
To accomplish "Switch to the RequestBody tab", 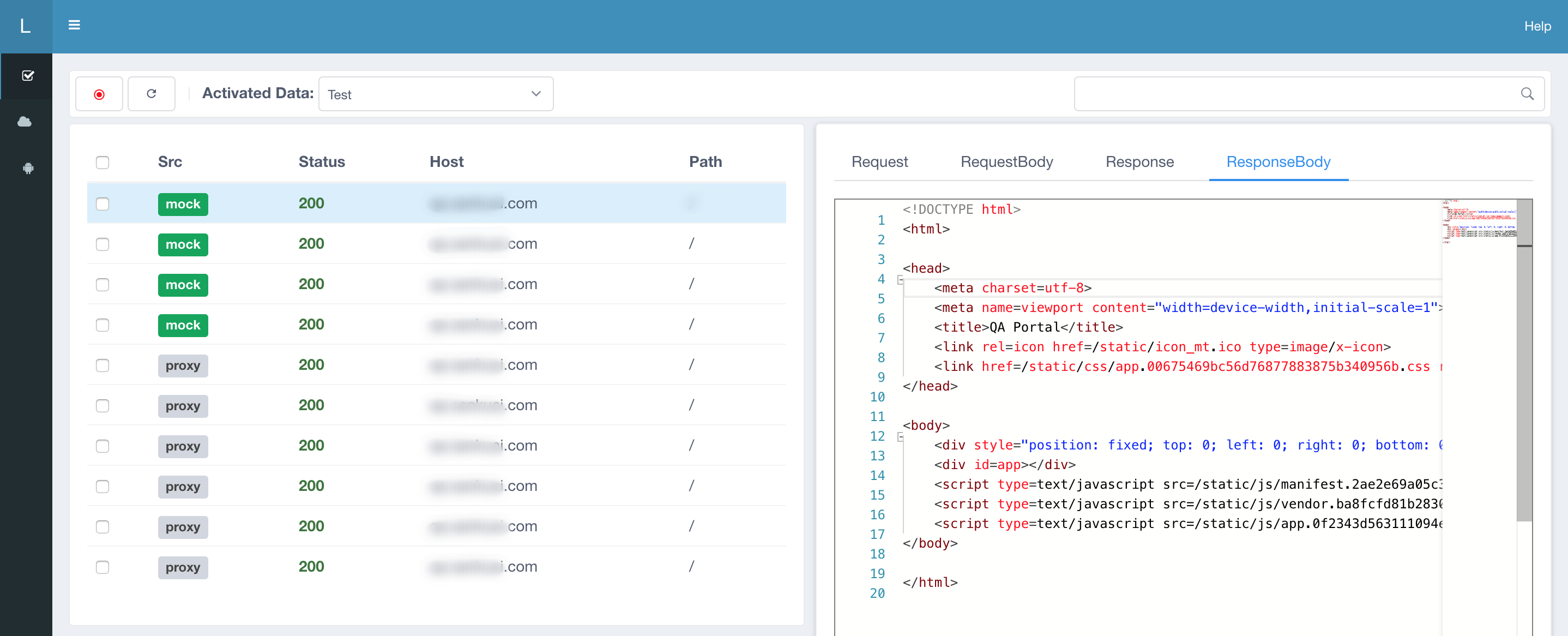I will (x=1006, y=161).
